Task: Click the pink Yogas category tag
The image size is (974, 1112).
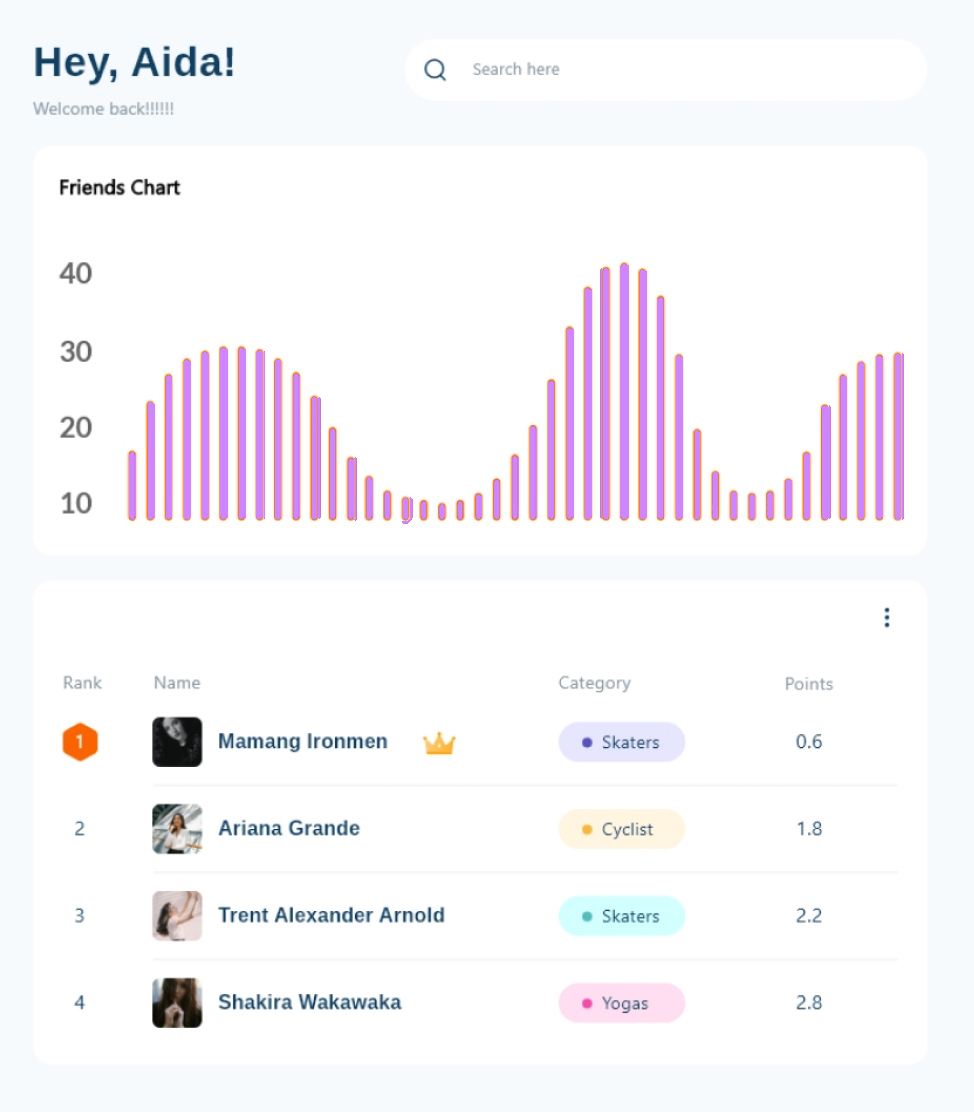Action: point(621,1003)
